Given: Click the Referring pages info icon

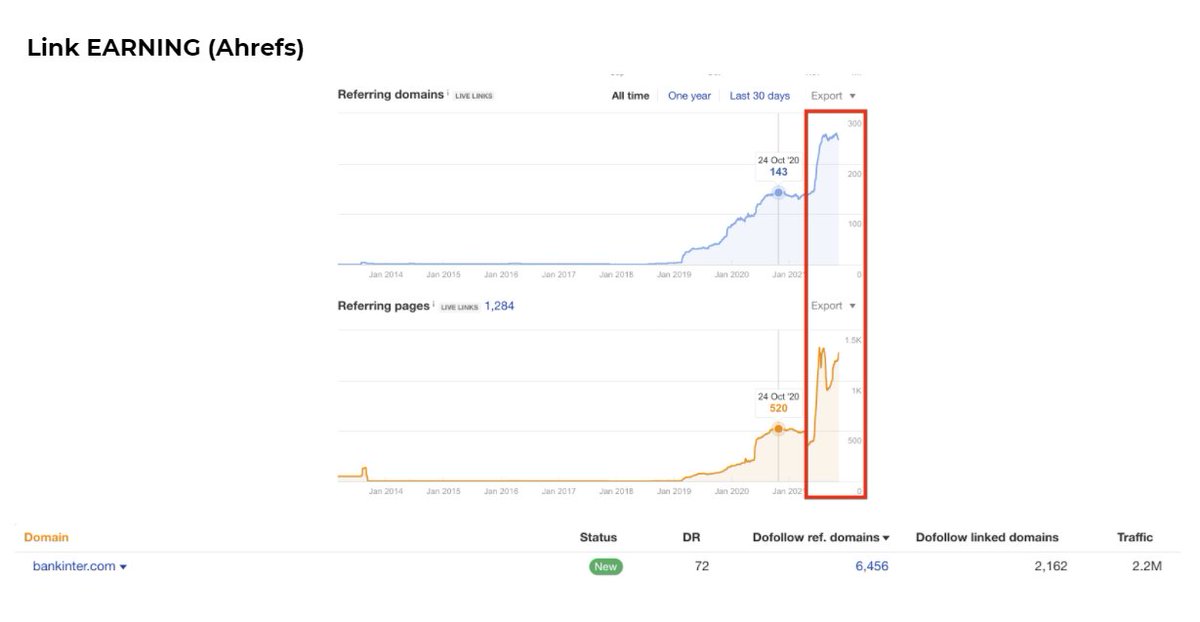Looking at the screenshot, I should tap(432, 303).
